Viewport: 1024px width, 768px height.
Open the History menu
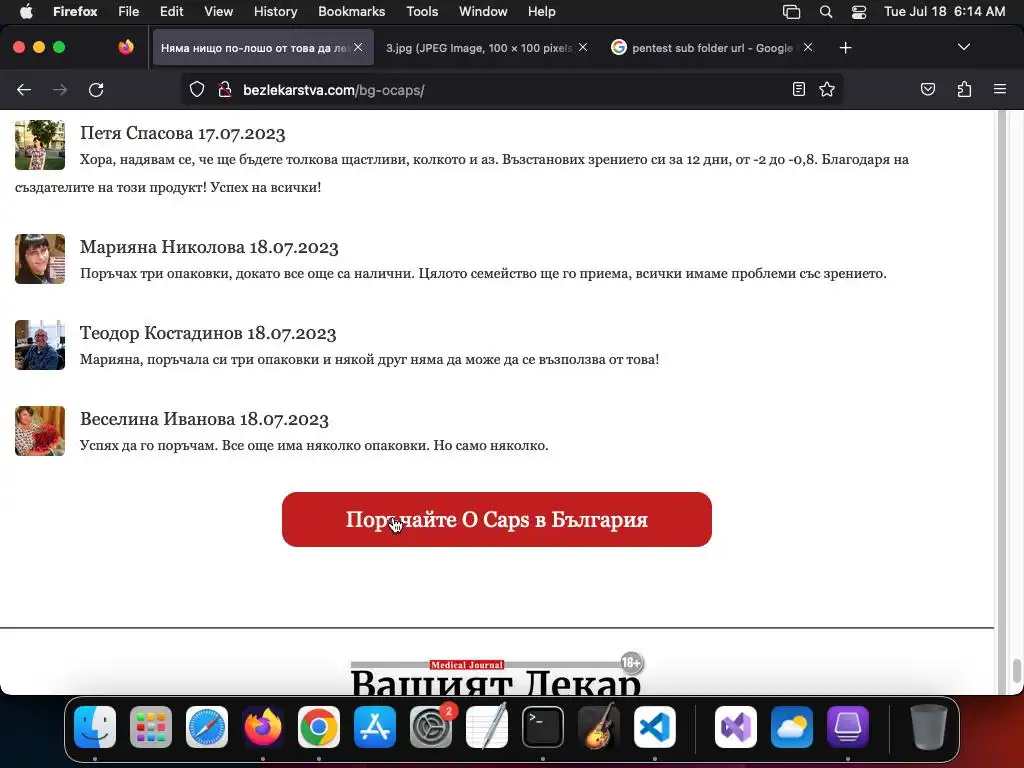[276, 12]
